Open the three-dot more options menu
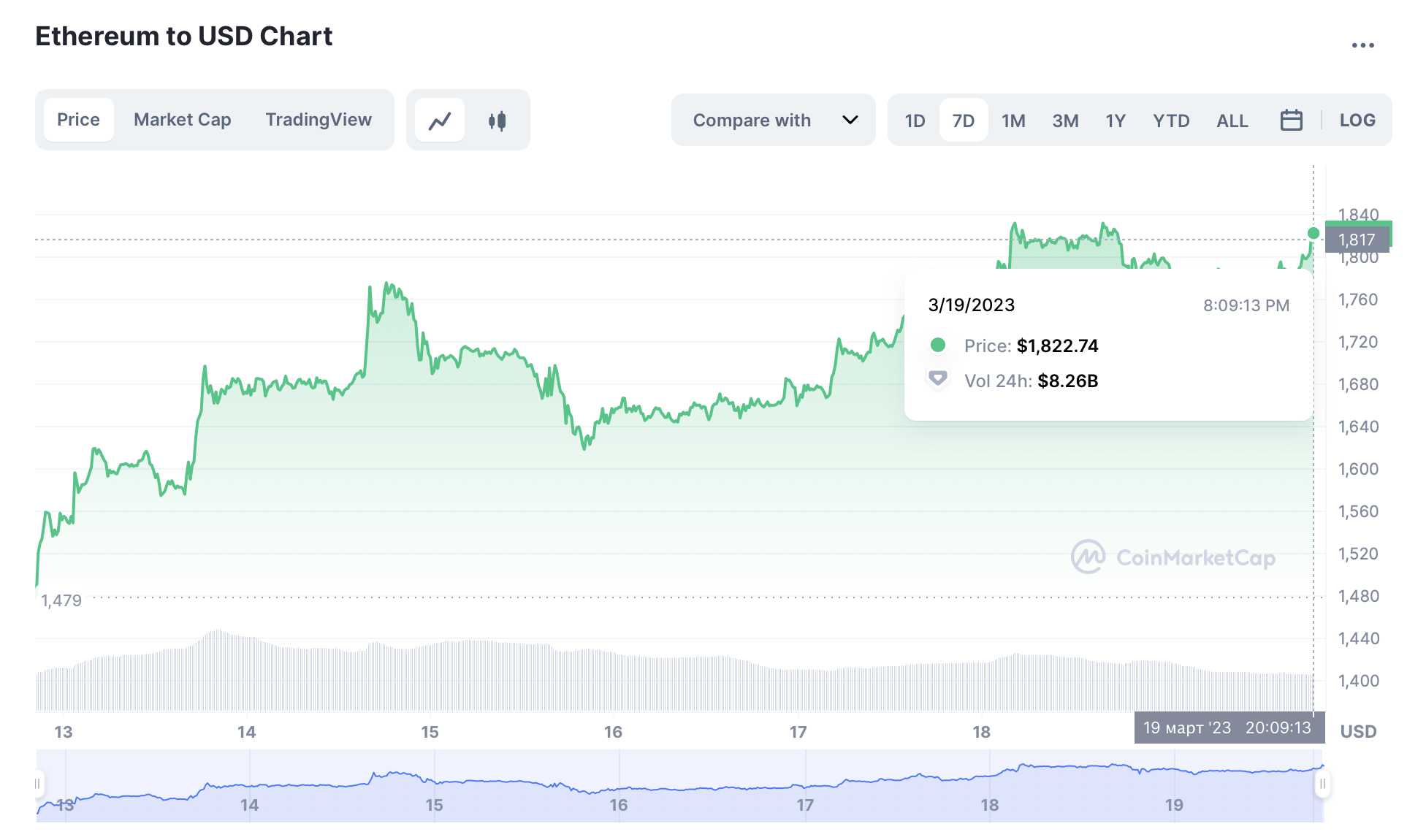This screenshot has height=840, width=1426. pos(1362,45)
